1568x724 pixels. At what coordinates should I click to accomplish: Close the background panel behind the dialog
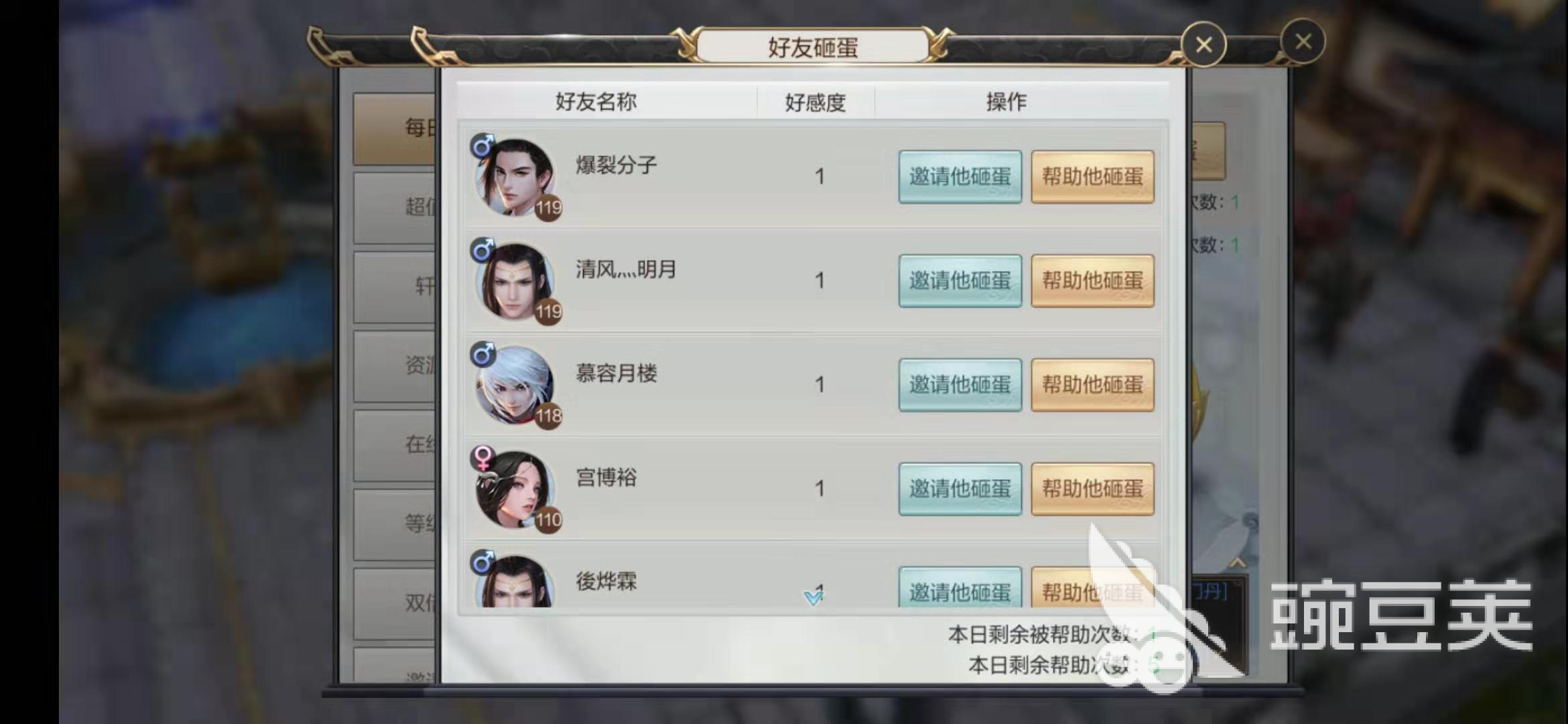(1303, 42)
